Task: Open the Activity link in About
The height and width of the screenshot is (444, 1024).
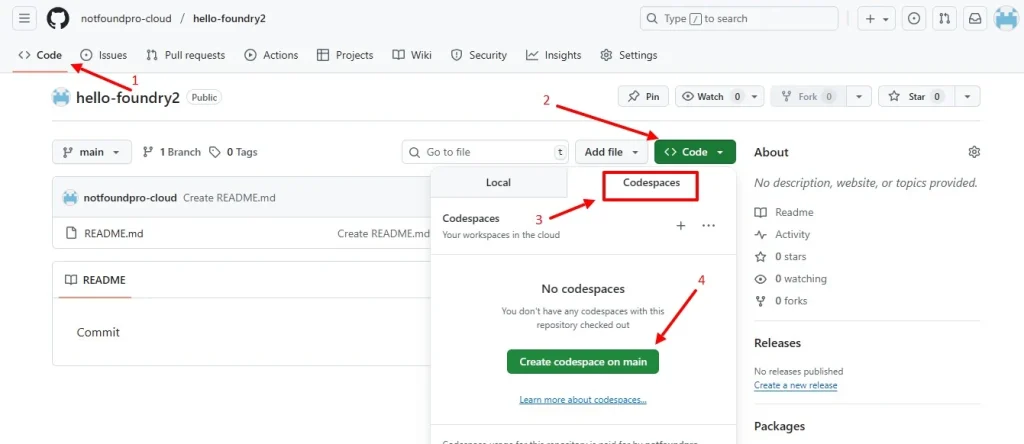Action: tap(782, 234)
